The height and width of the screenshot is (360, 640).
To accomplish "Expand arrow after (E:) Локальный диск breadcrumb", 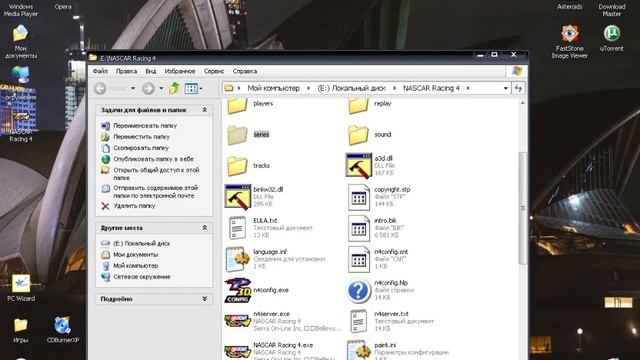I will (x=394, y=88).
